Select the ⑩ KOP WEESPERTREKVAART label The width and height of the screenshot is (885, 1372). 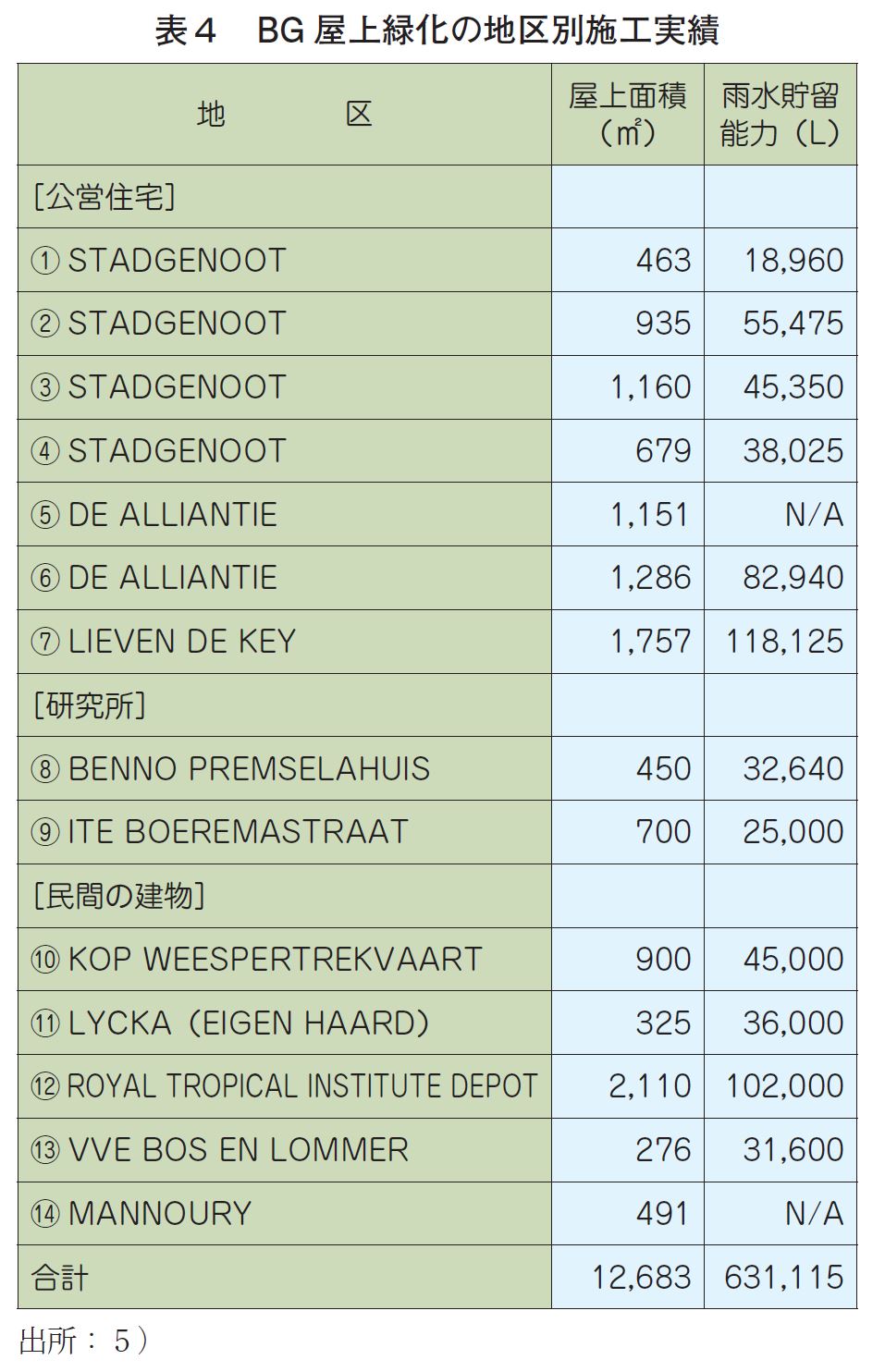(256, 960)
